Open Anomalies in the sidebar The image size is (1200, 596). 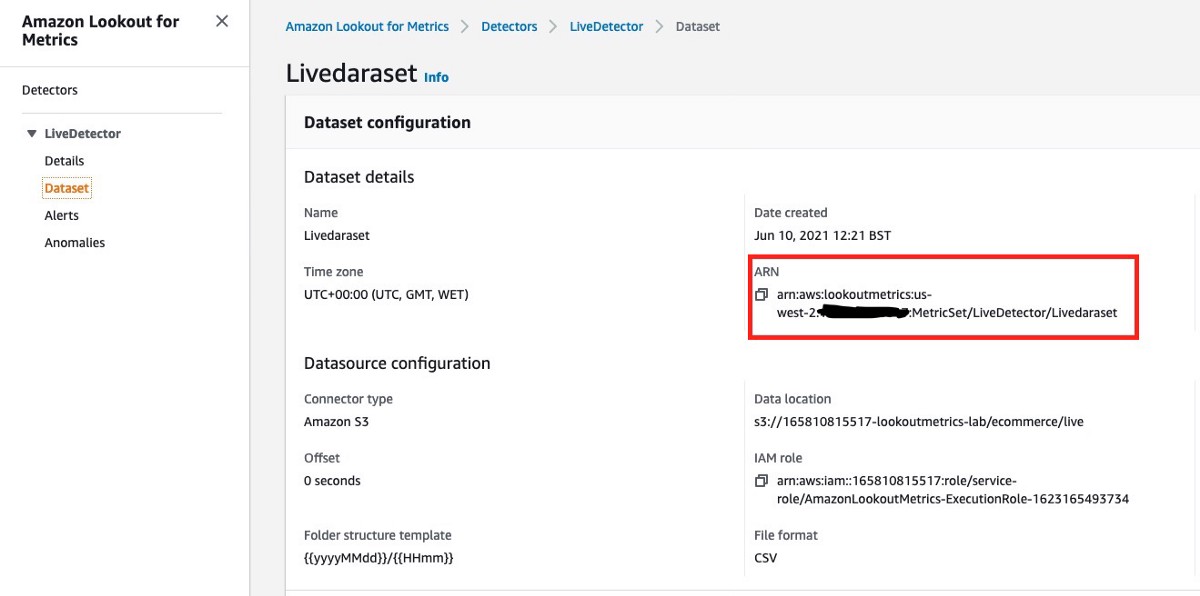75,243
